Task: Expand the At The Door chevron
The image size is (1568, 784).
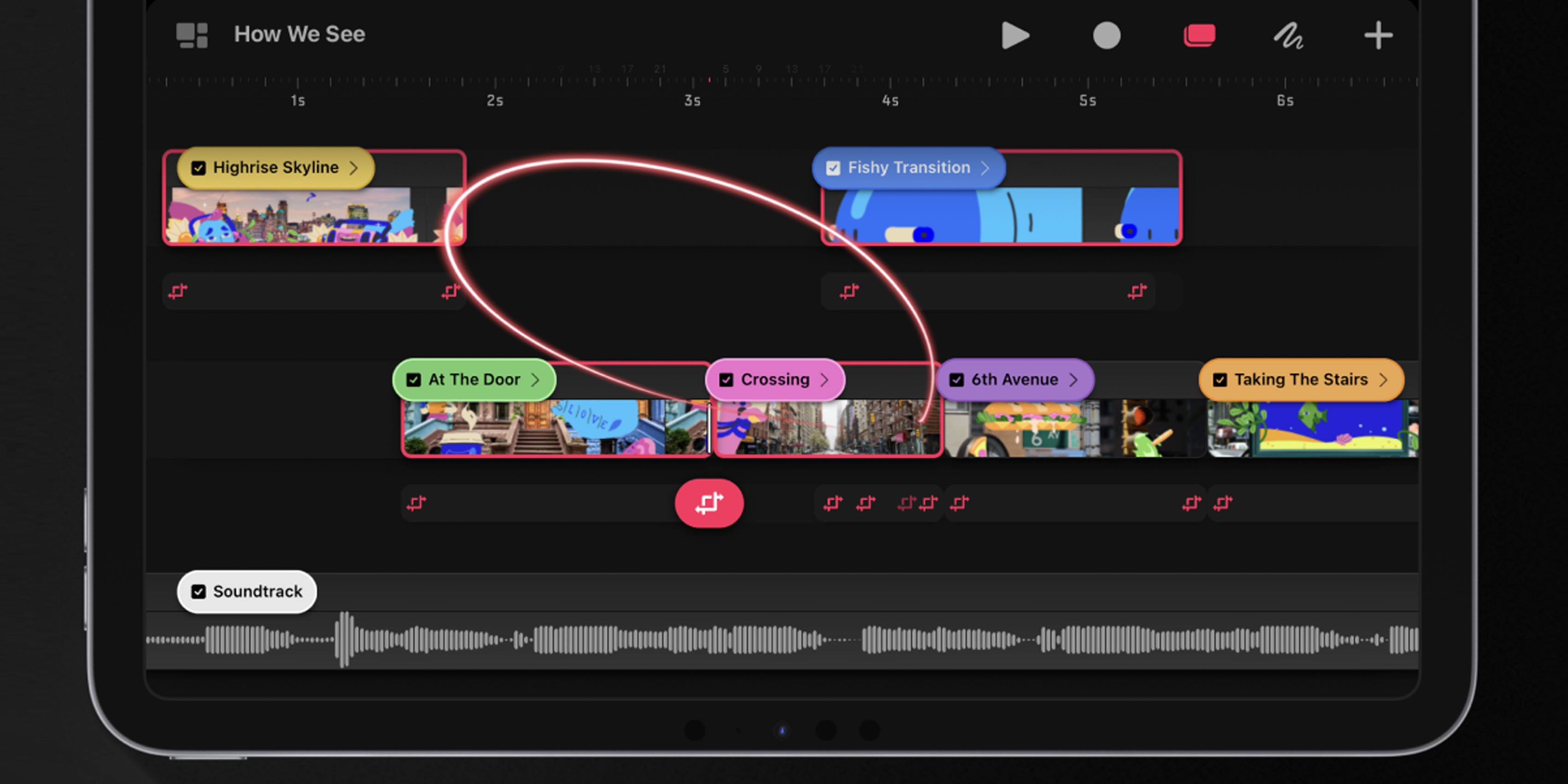Action: pyautogui.click(x=535, y=380)
